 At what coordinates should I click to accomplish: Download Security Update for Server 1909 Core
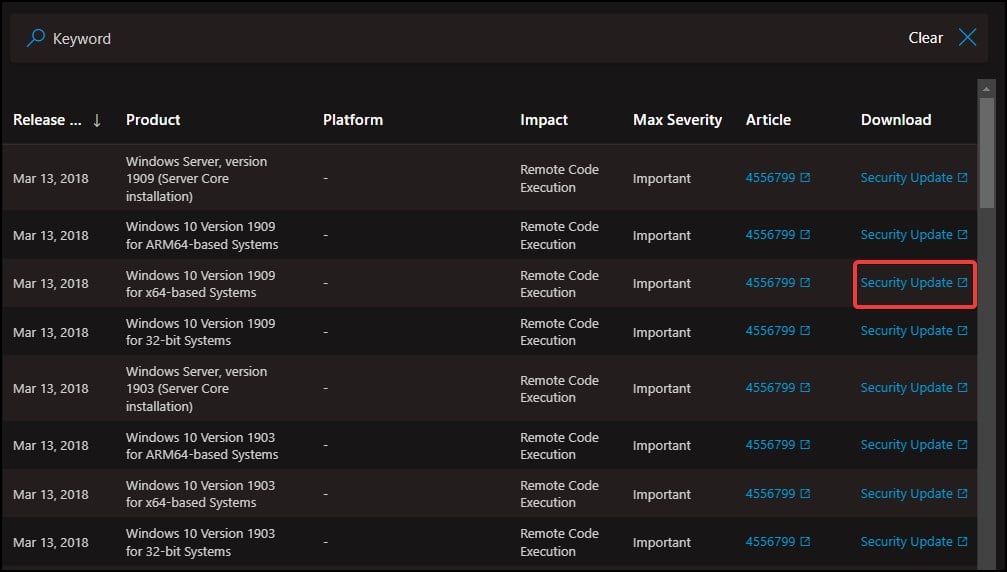coord(906,178)
